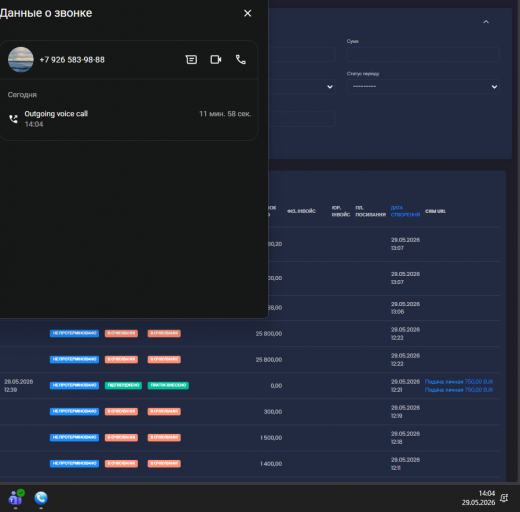The width and height of the screenshot is (520, 512).
Task: Click НЕ ПРОТЕРМІНОВАНО badge in 1 400,00 row
Action: point(74,463)
